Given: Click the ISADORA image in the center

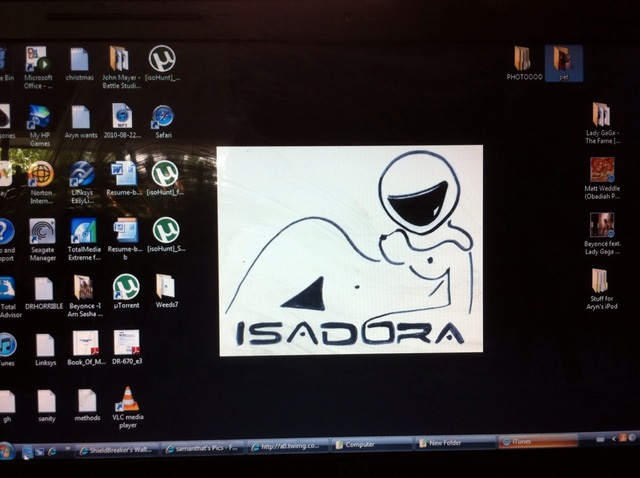Looking at the screenshot, I should click(x=349, y=248).
